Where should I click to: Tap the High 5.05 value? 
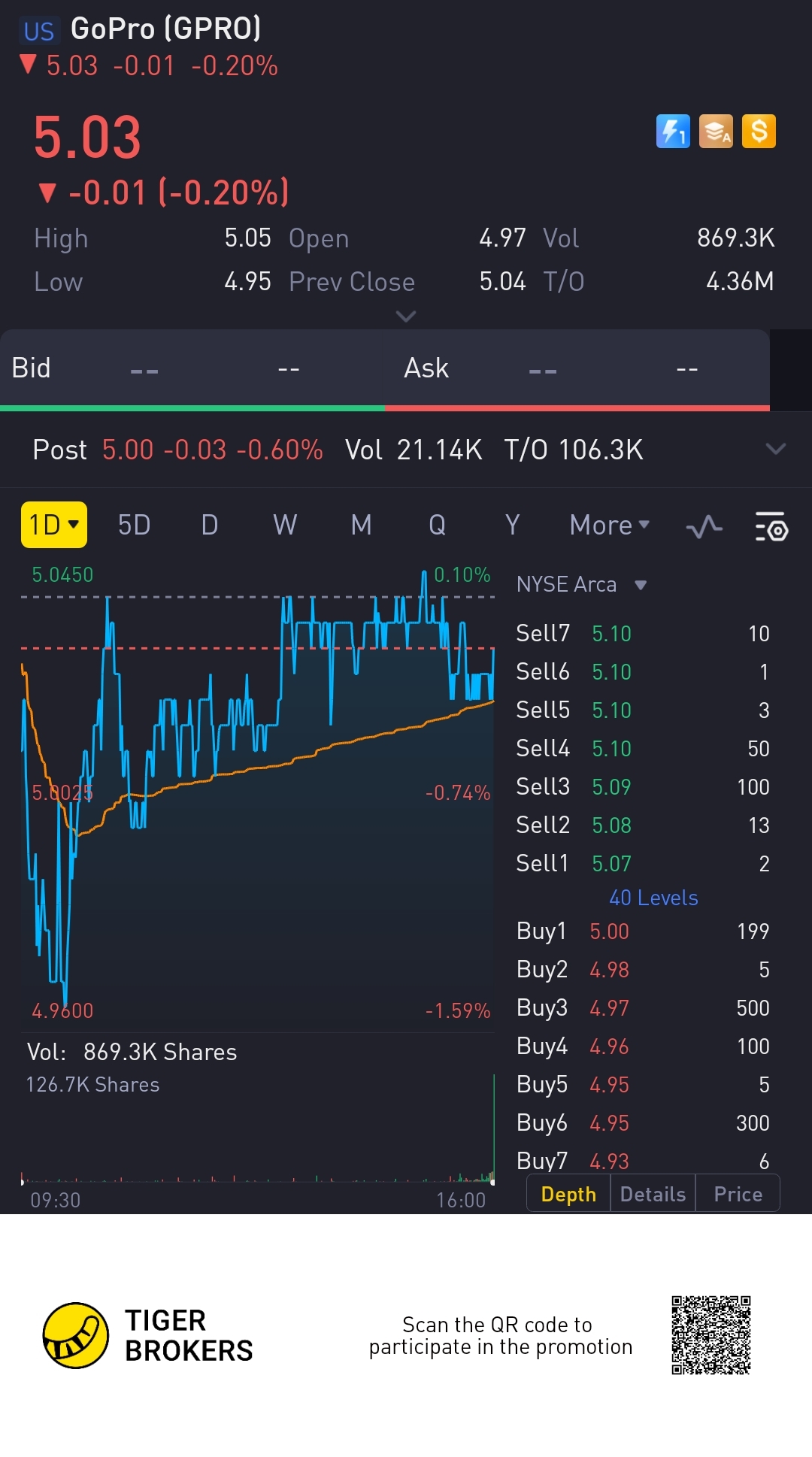[x=247, y=238]
